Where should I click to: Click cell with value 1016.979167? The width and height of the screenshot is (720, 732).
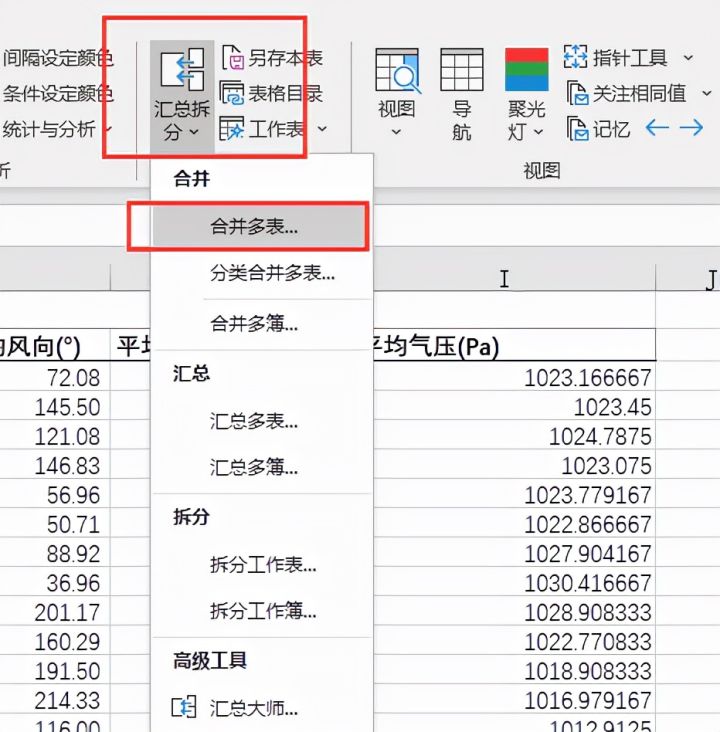(x=514, y=700)
